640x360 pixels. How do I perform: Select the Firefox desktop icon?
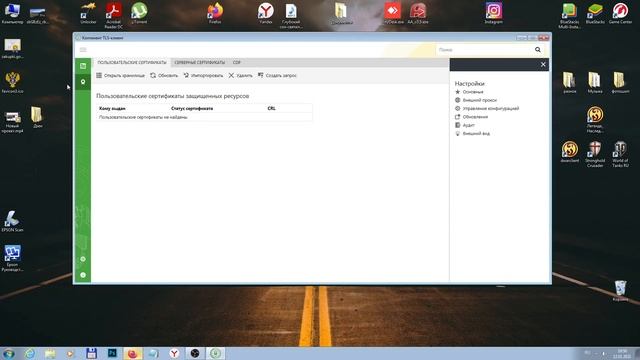[215, 13]
